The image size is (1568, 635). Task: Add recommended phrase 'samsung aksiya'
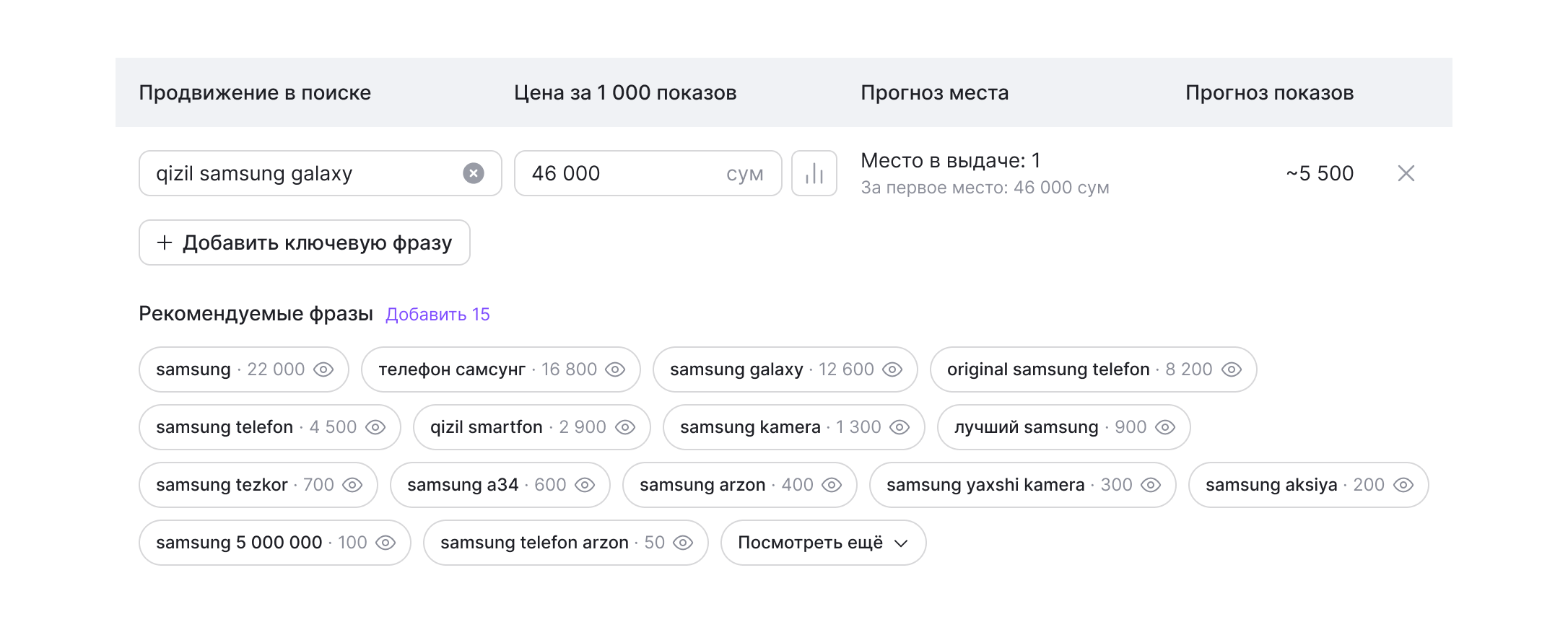click(x=1309, y=485)
